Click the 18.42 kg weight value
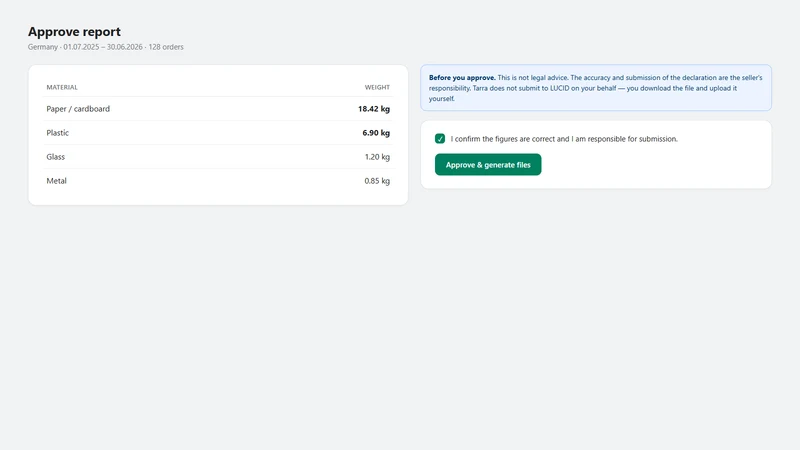 tap(373, 109)
